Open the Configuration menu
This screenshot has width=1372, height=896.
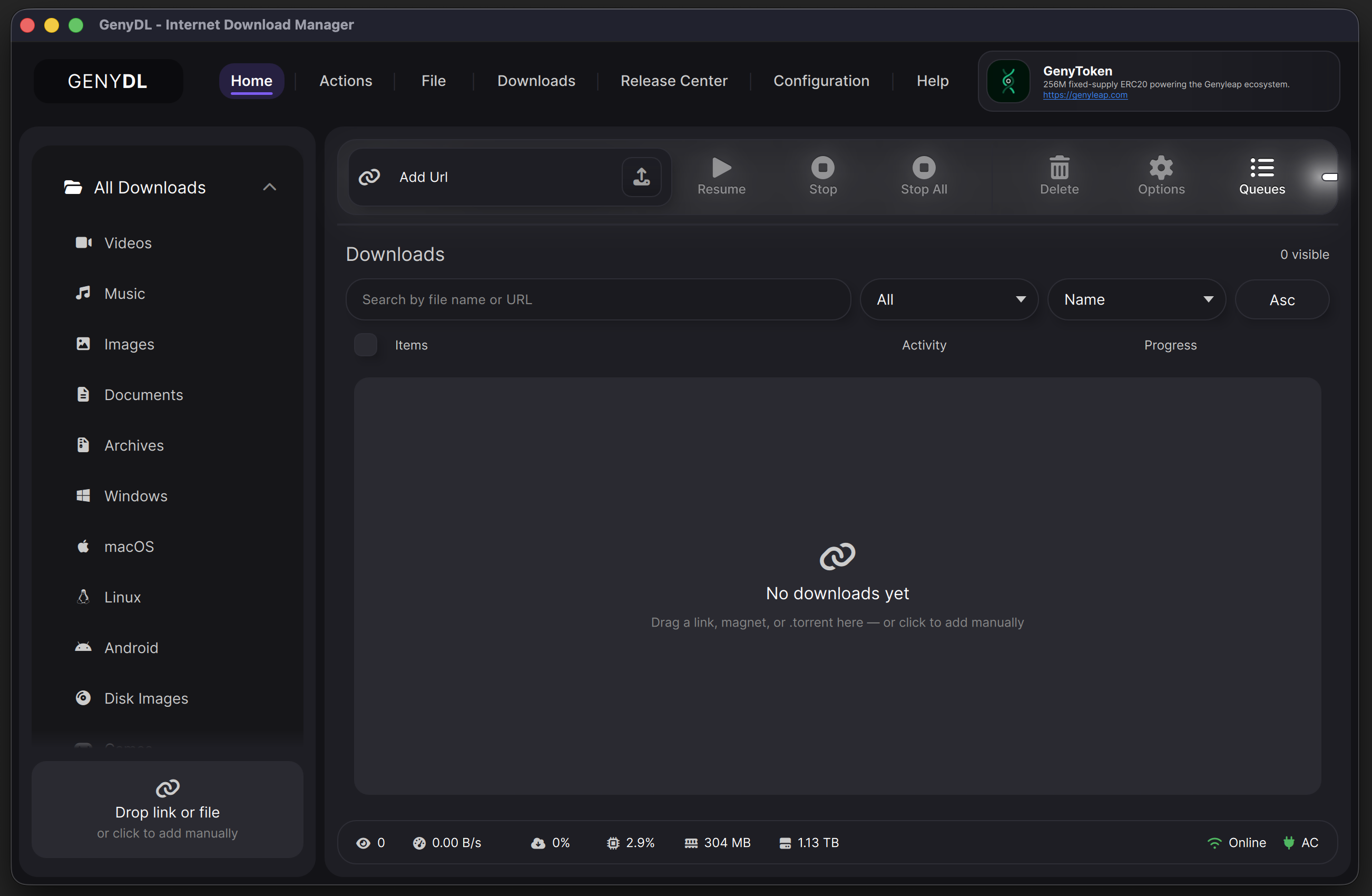[x=821, y=81]
